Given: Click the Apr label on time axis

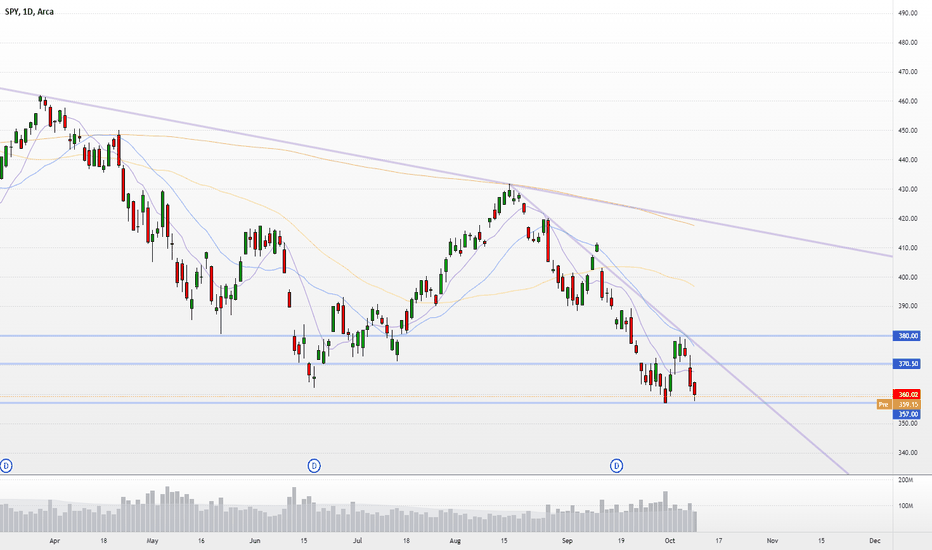Looking at the screenshot, I should point(55,541).
